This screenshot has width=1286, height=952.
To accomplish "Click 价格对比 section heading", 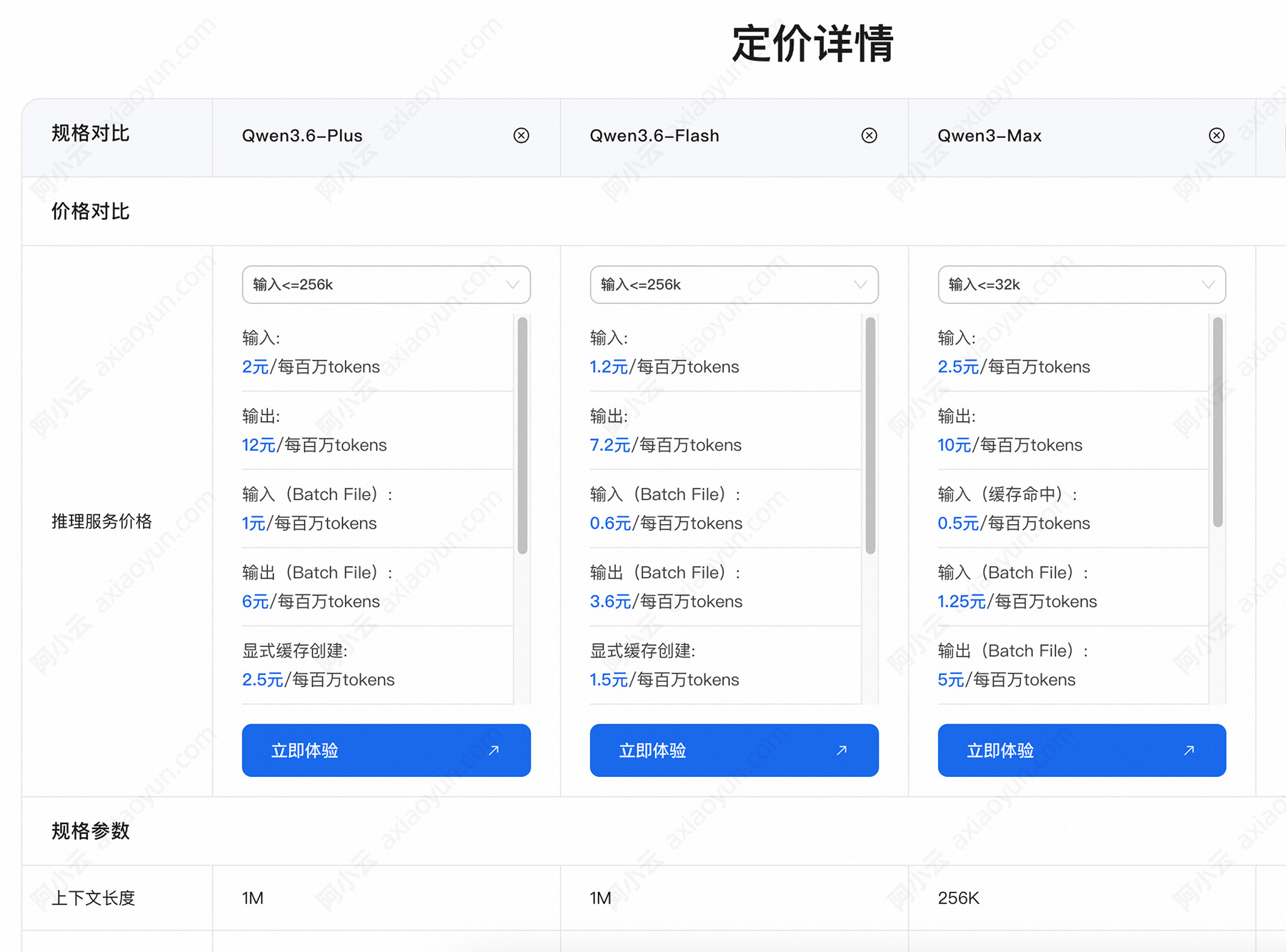I will [91, 211].
